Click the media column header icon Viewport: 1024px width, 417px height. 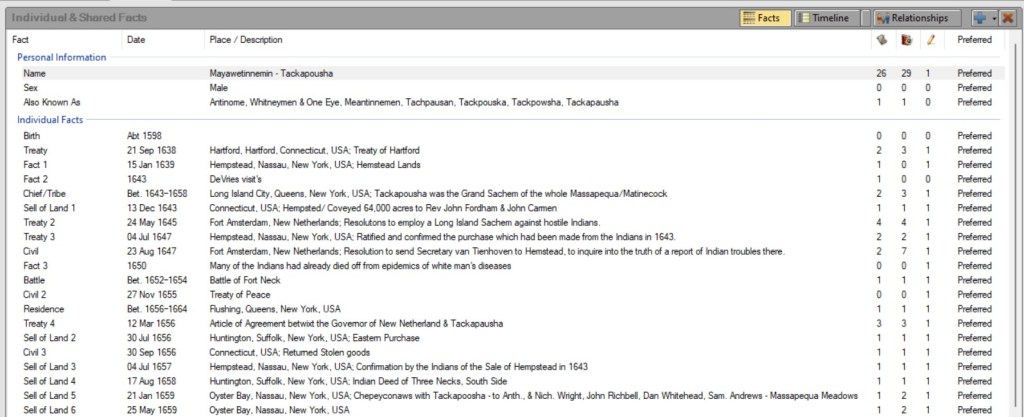(x=906, y=40)
